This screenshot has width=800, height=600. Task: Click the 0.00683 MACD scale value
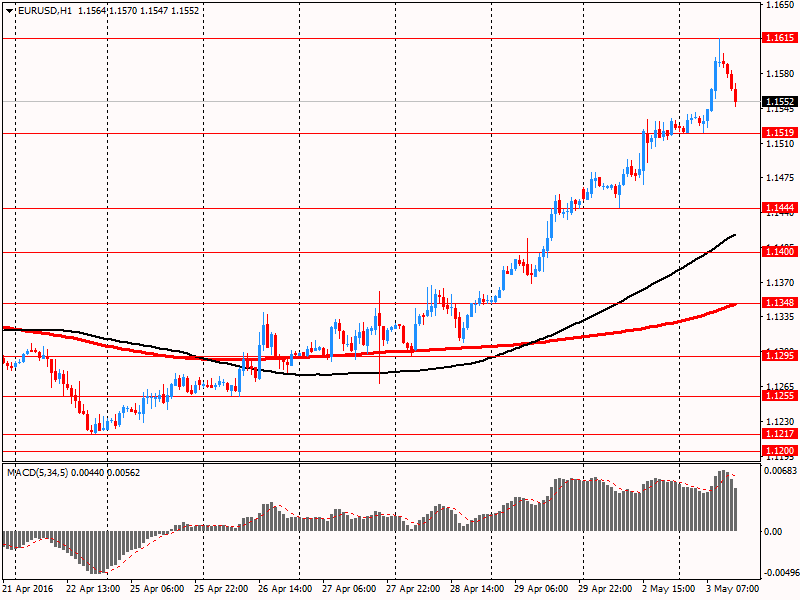point(780,470)
